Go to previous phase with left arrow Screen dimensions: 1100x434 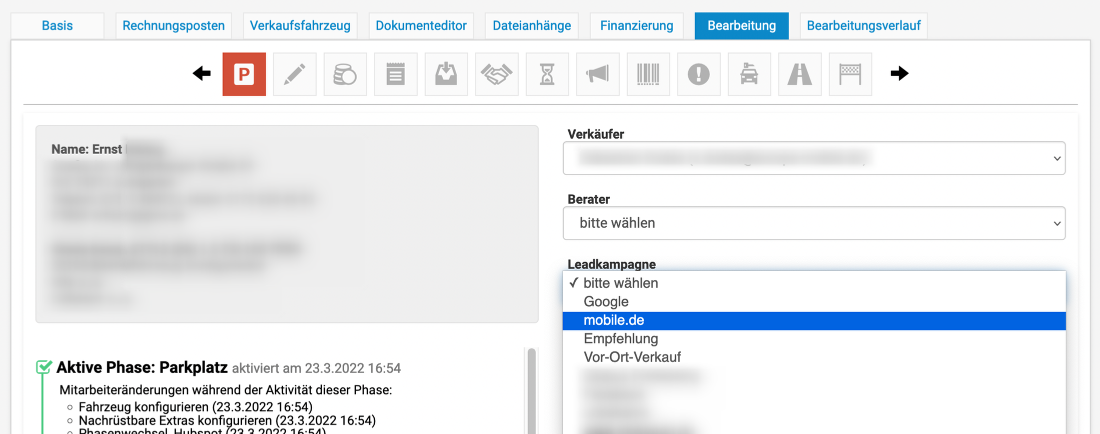coord(202,74)
